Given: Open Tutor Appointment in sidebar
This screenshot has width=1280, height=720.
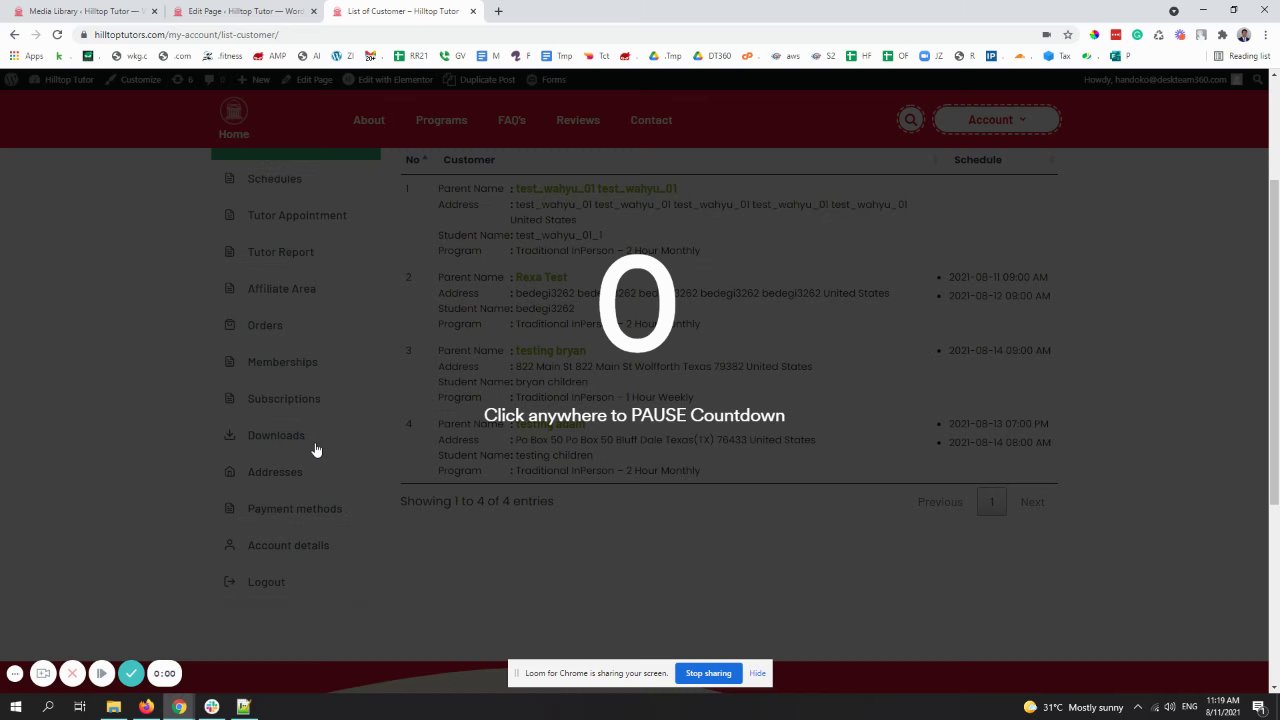Looking at the screenshot, I should pos(297,215).
